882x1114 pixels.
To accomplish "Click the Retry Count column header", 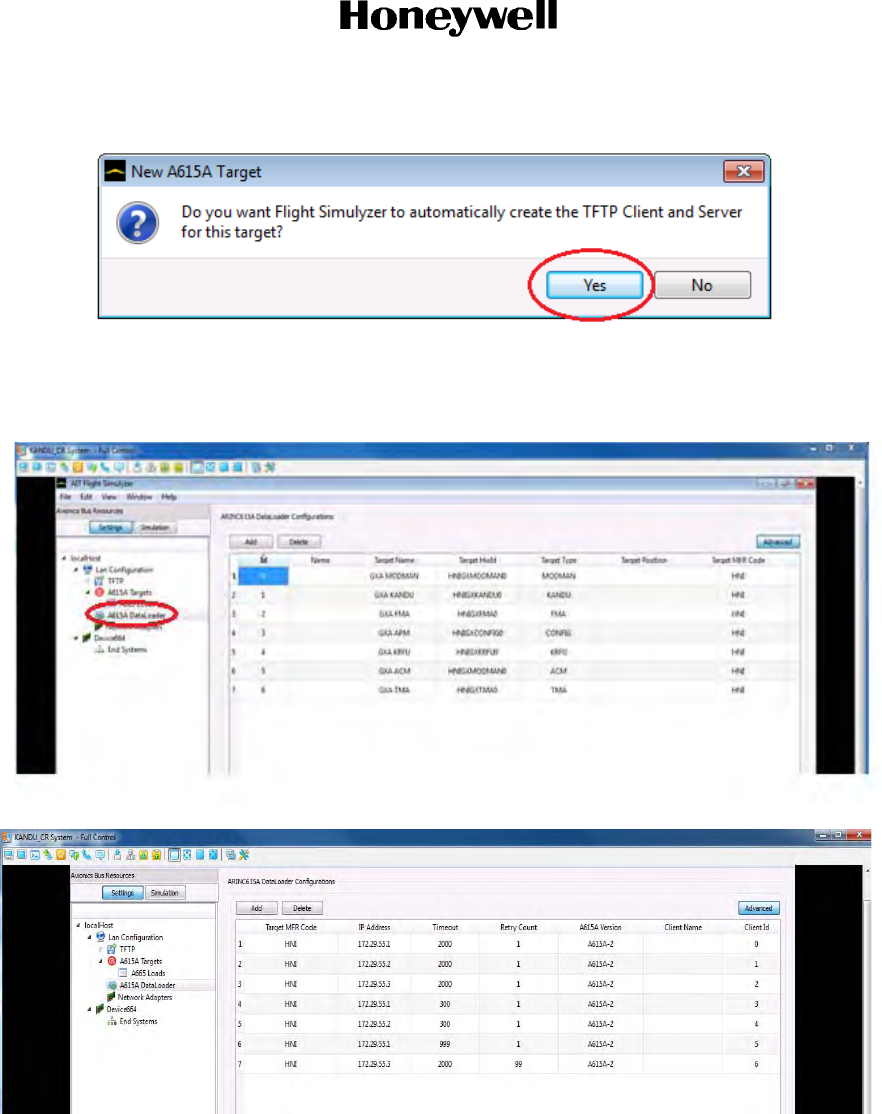I will coord(519,927).
